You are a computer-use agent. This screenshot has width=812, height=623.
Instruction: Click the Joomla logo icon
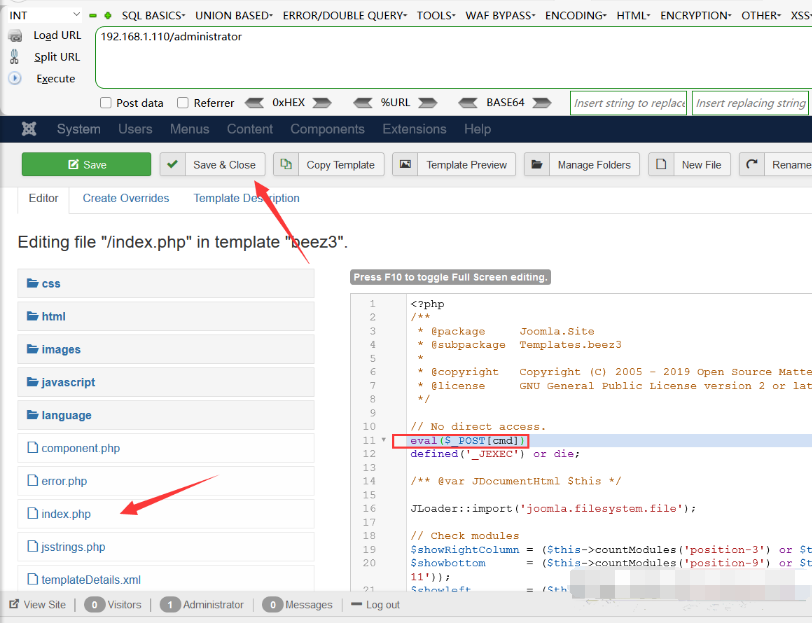coord(29,128)
